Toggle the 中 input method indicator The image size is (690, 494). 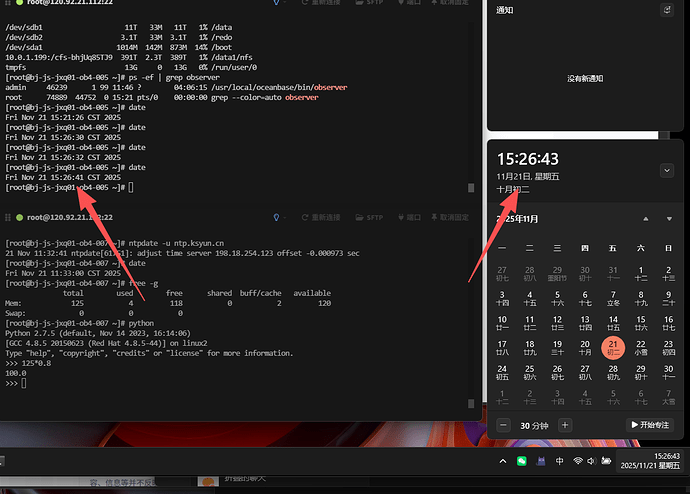(x=559, y=461)
